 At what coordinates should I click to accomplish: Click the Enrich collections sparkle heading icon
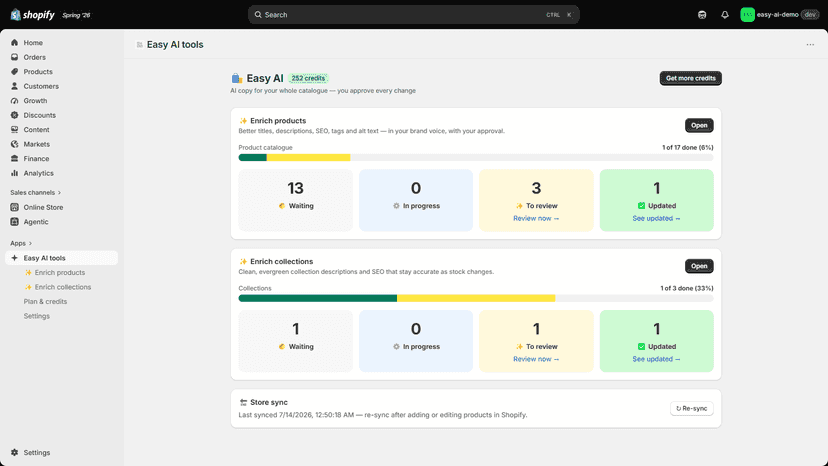243,262
